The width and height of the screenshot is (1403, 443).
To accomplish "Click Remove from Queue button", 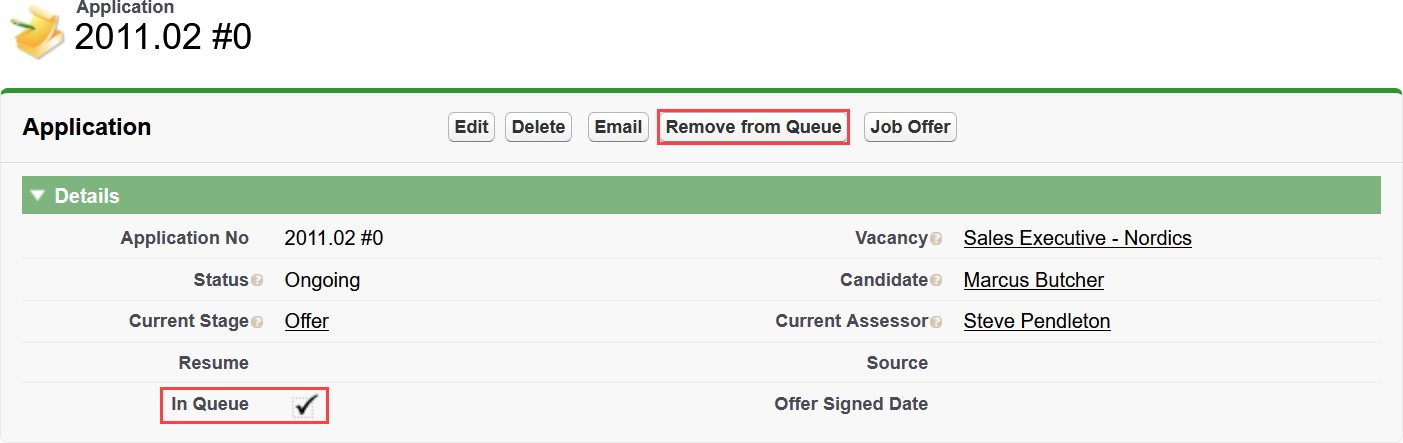I will [753, 127].
